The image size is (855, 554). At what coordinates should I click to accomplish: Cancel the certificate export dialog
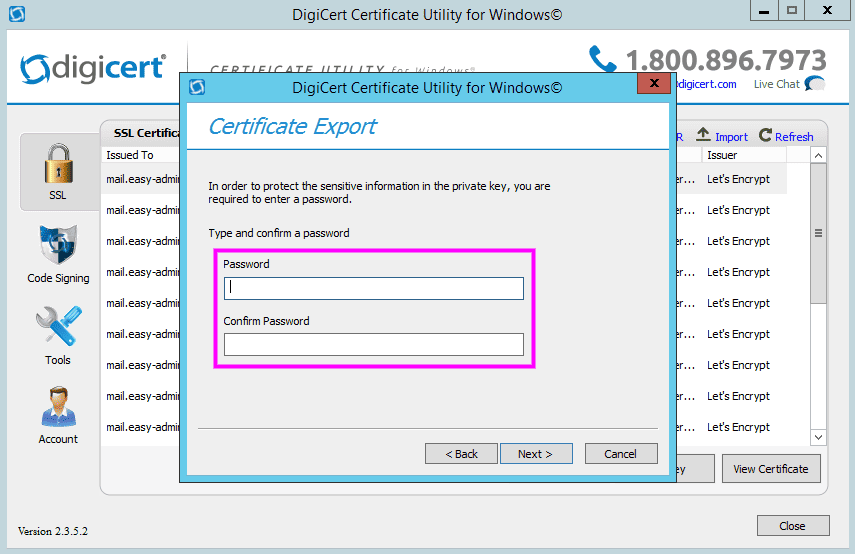coord(621,454)
